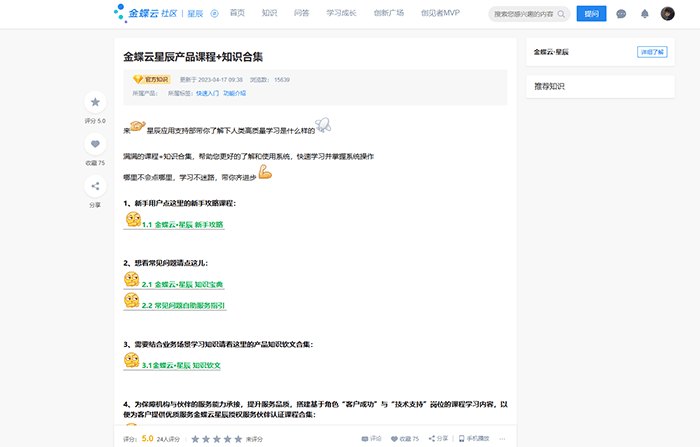Screen dimensions: 700x447
Task: Open the 功能介绍 tag link
Action: pos(234,93)
